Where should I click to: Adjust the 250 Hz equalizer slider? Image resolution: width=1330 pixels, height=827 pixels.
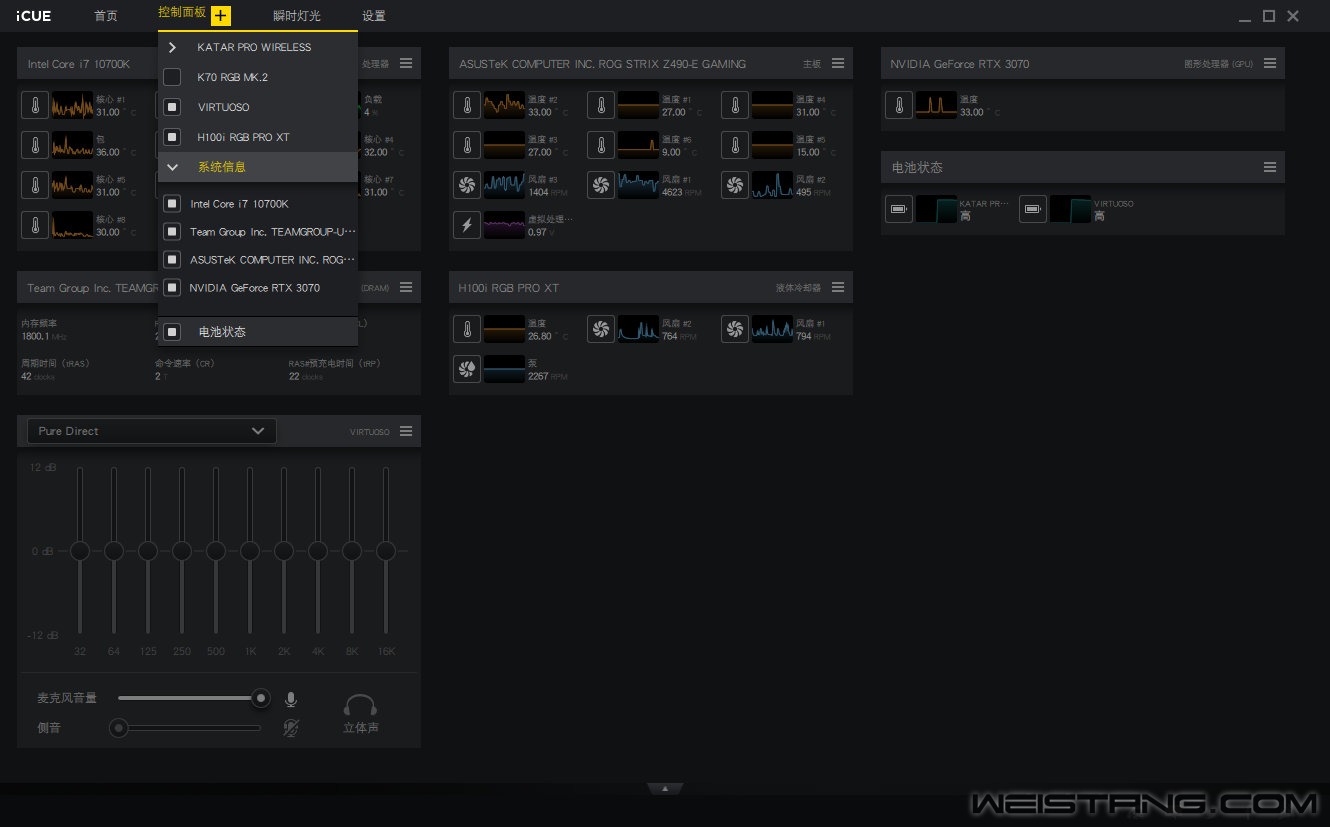(x=182, y=551)
